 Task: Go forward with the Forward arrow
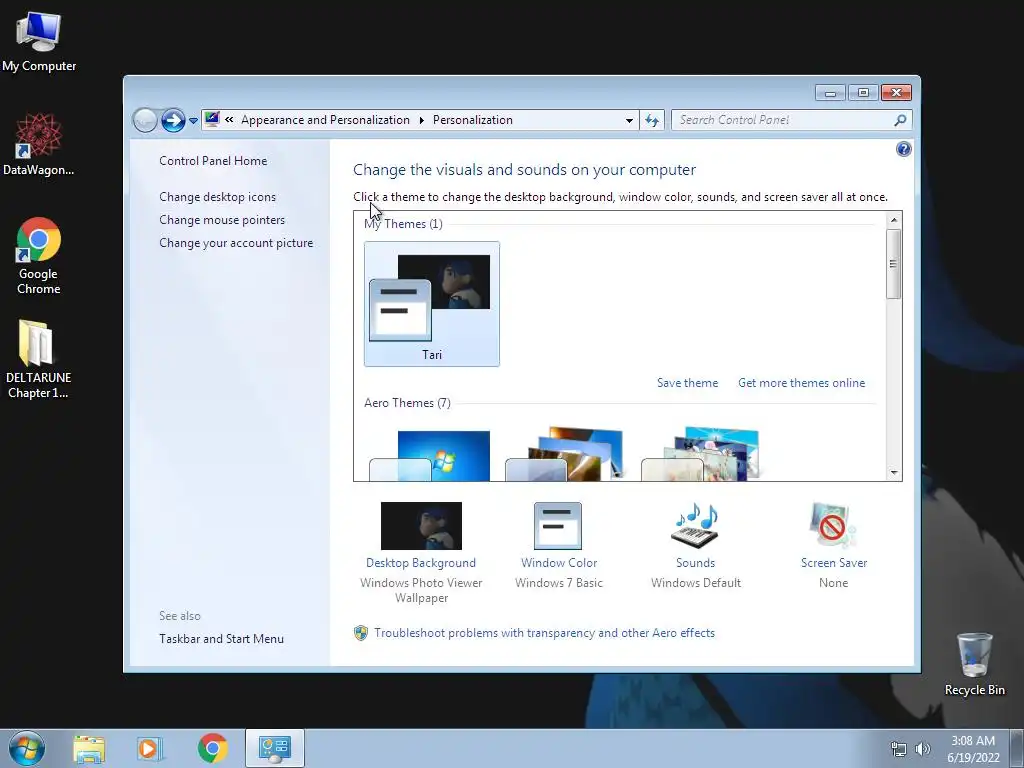point(173,120)
